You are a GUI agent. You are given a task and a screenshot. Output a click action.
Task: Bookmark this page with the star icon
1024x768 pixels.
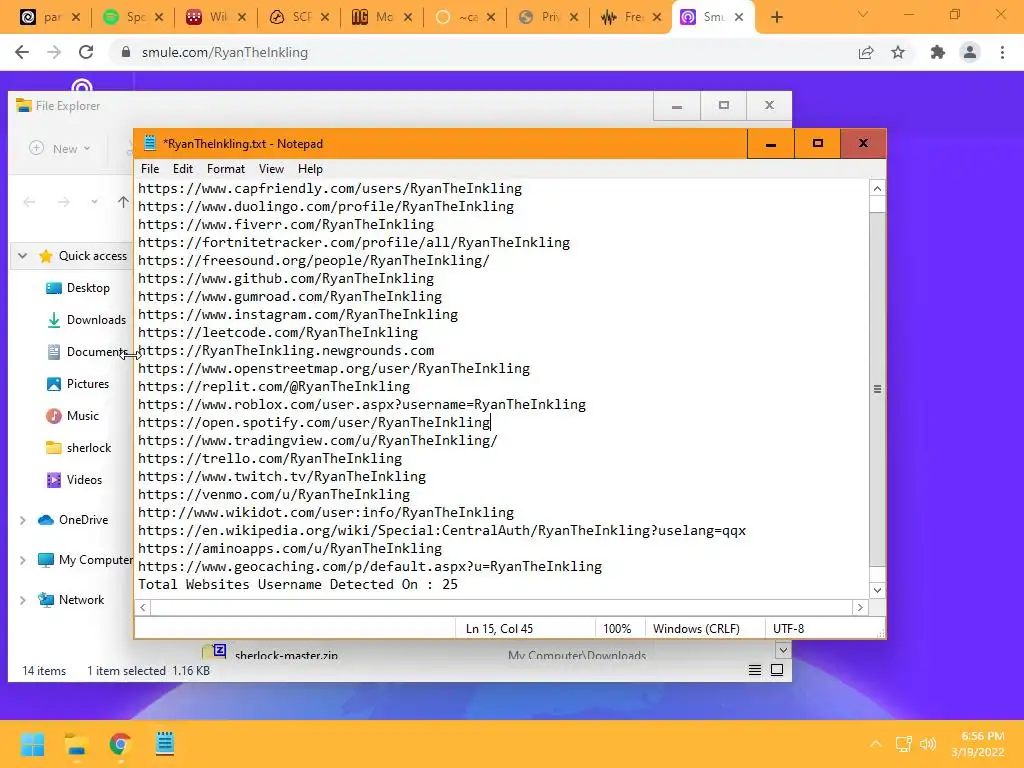(x=898, y=52)
